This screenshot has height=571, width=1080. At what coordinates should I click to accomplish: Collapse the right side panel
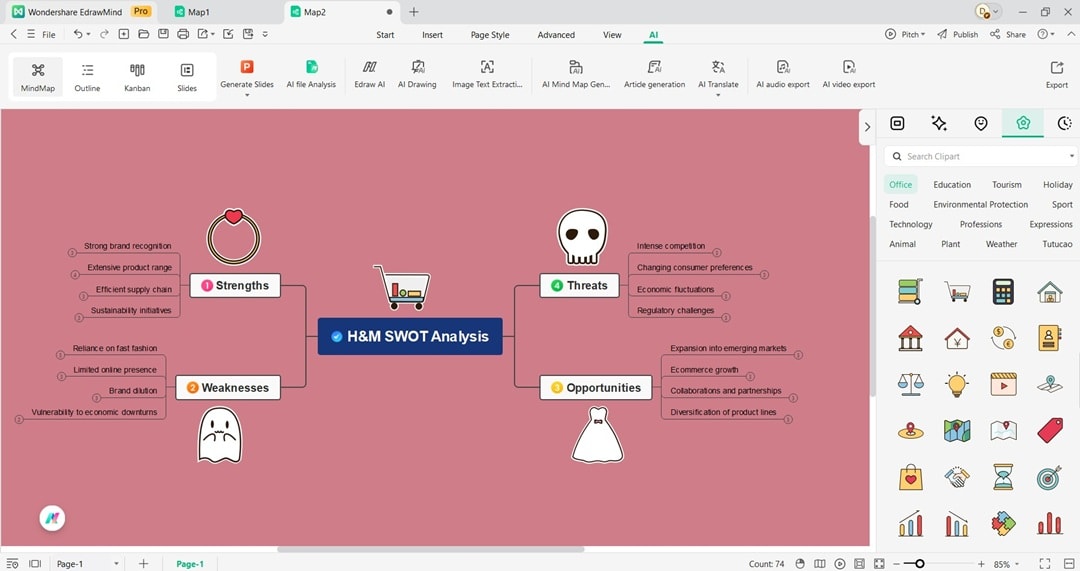(x=867, y=127)
